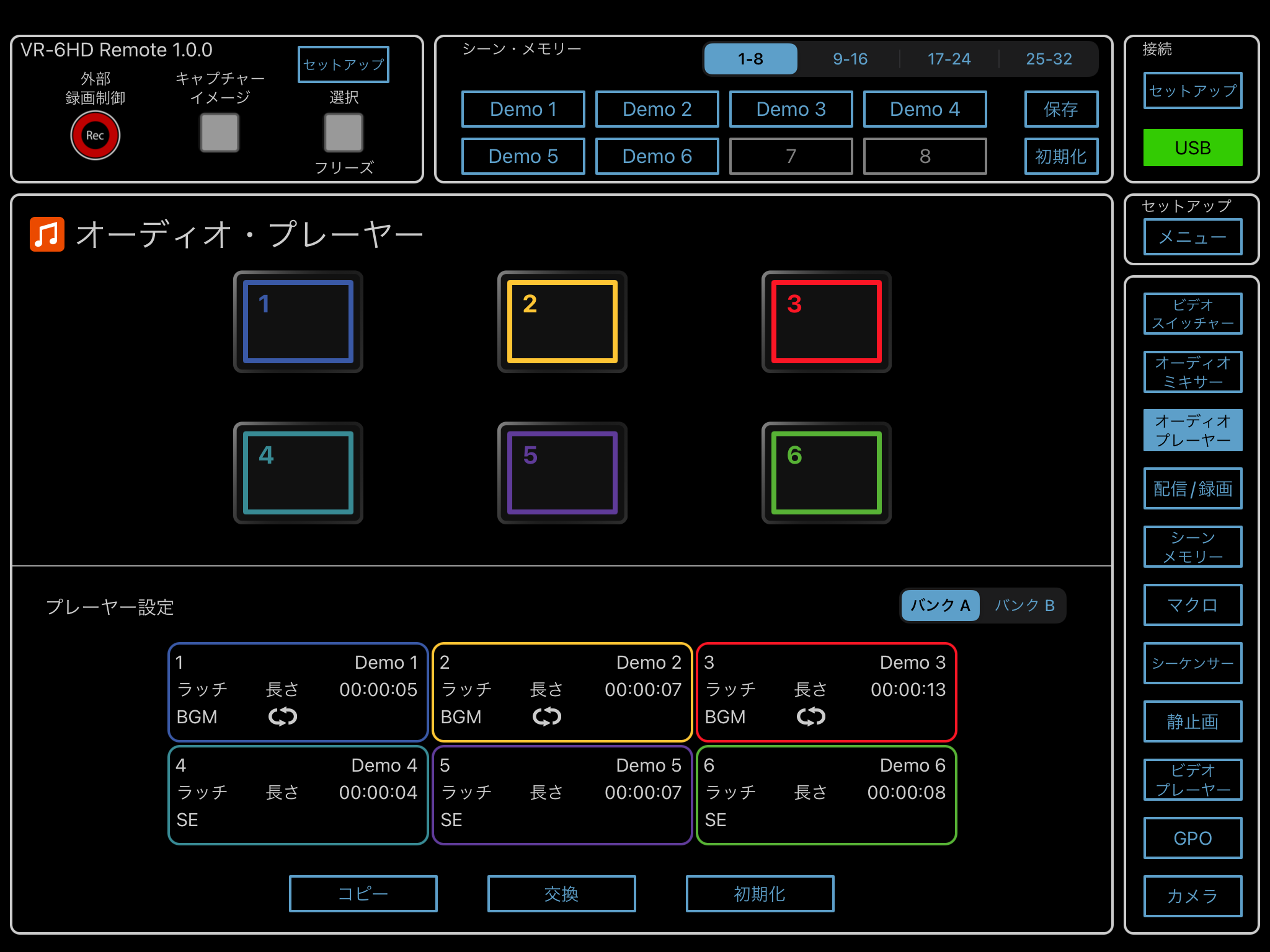Open シーケンサー page
1270x952 pixels.
pyautogui.click(x=1192, y=663)
